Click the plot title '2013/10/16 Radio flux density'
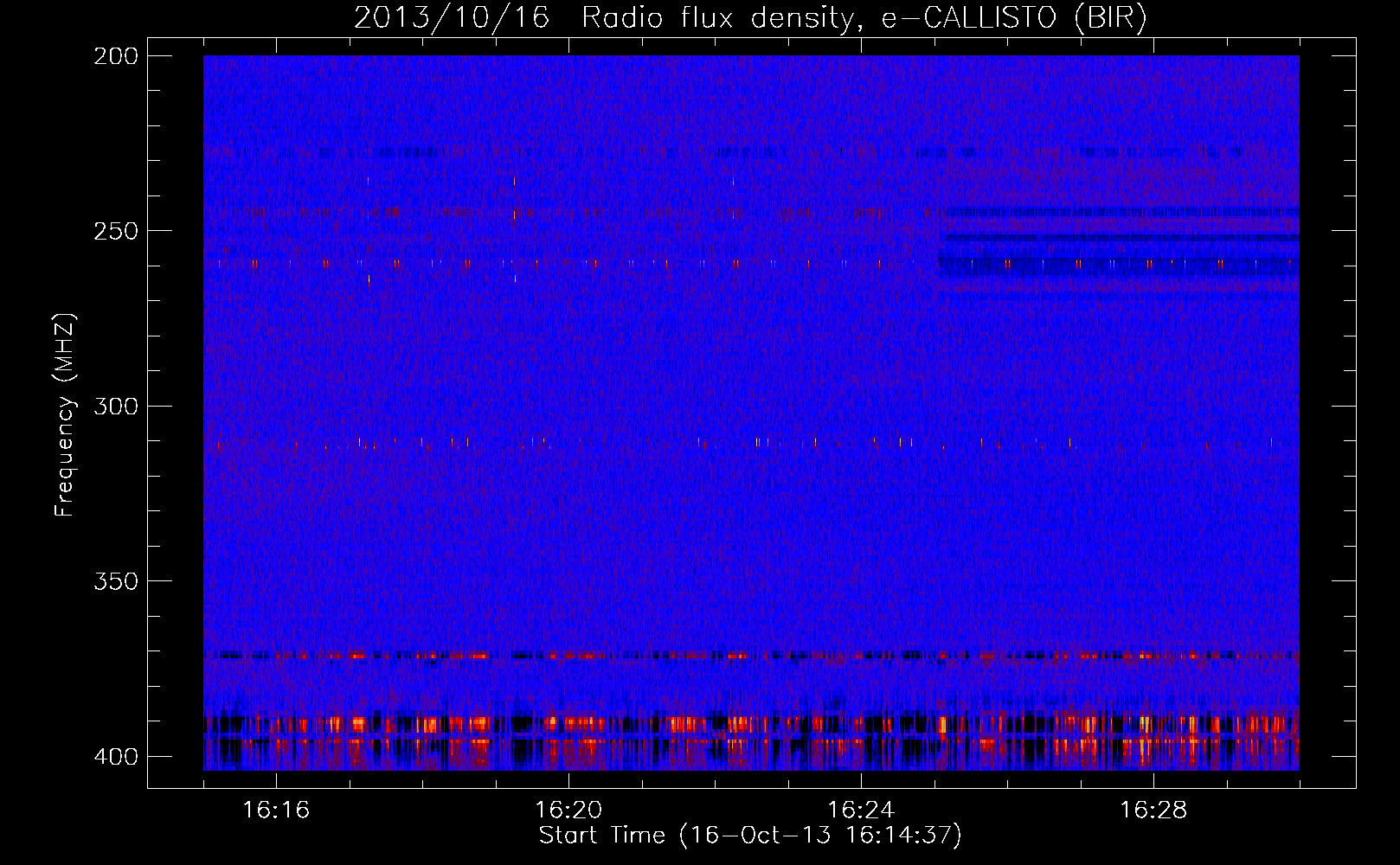 coord(751,17)
